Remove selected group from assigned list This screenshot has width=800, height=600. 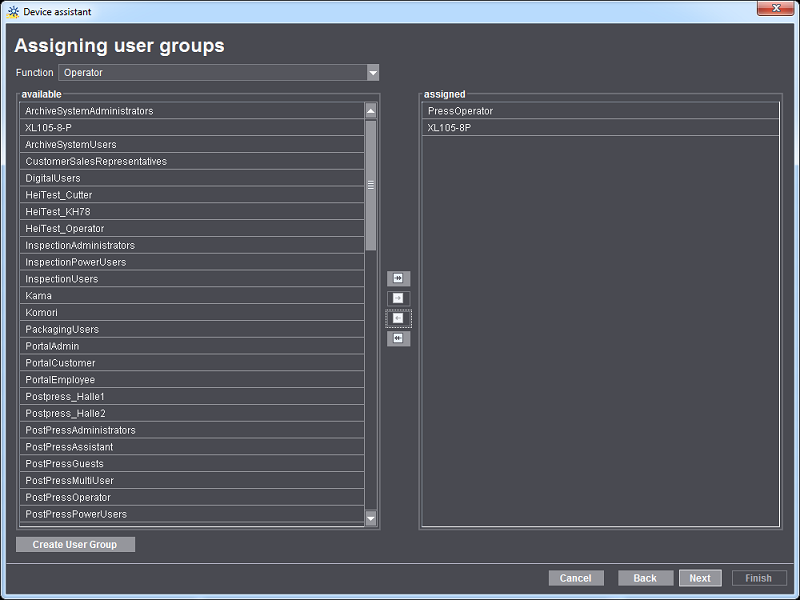[x=398, y=318]
